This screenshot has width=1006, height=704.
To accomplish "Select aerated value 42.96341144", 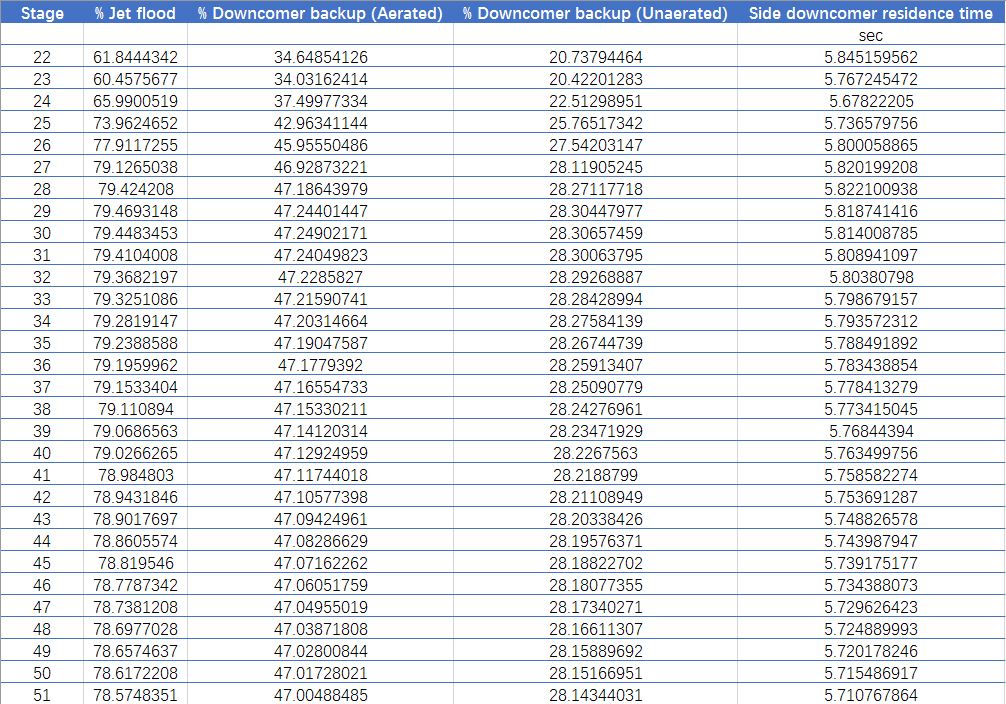I will [320, 123].
